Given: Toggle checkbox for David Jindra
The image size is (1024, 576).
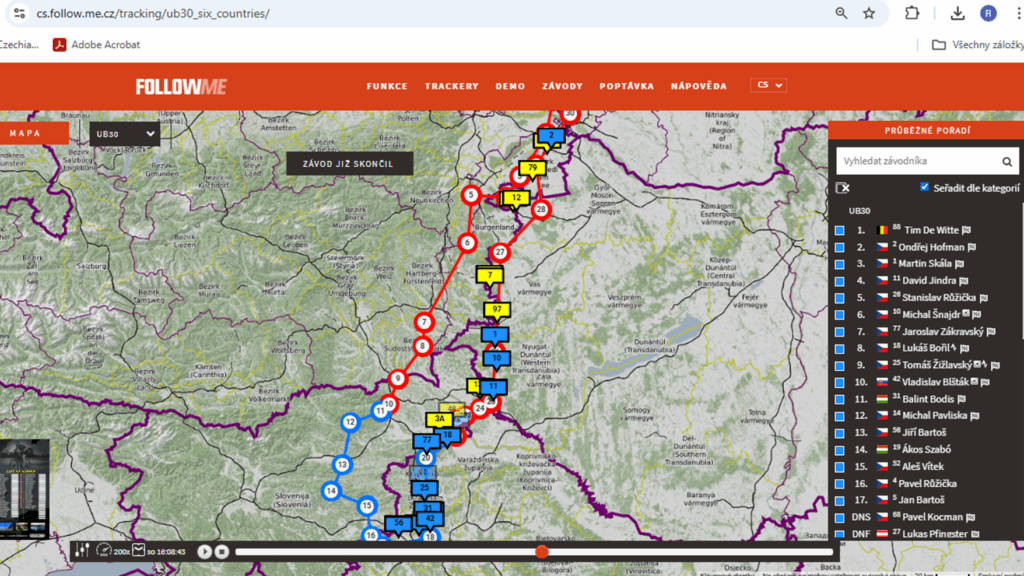Looking at the screenshot, I should click(840, 281).
